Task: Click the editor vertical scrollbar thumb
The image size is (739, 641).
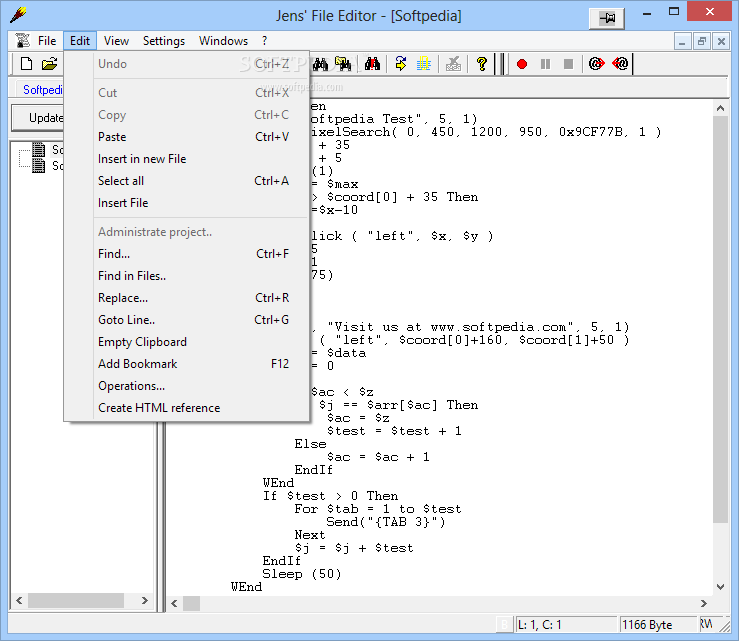Action: pyautogui.click(x=720, y=320)
